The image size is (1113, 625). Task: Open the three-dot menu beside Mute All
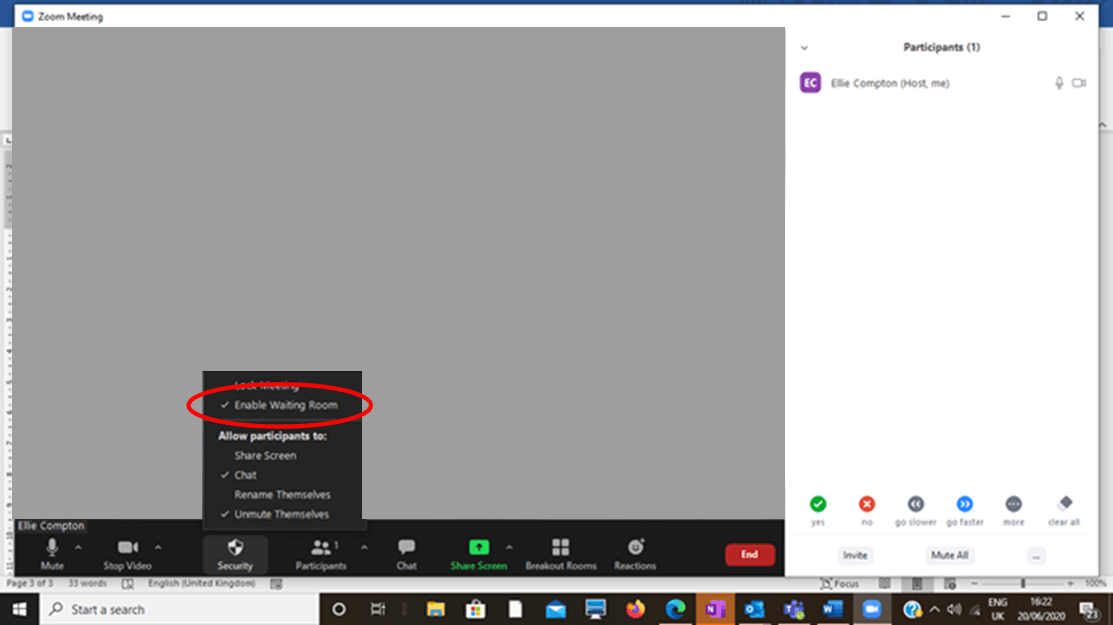(x=1036, y=555)
